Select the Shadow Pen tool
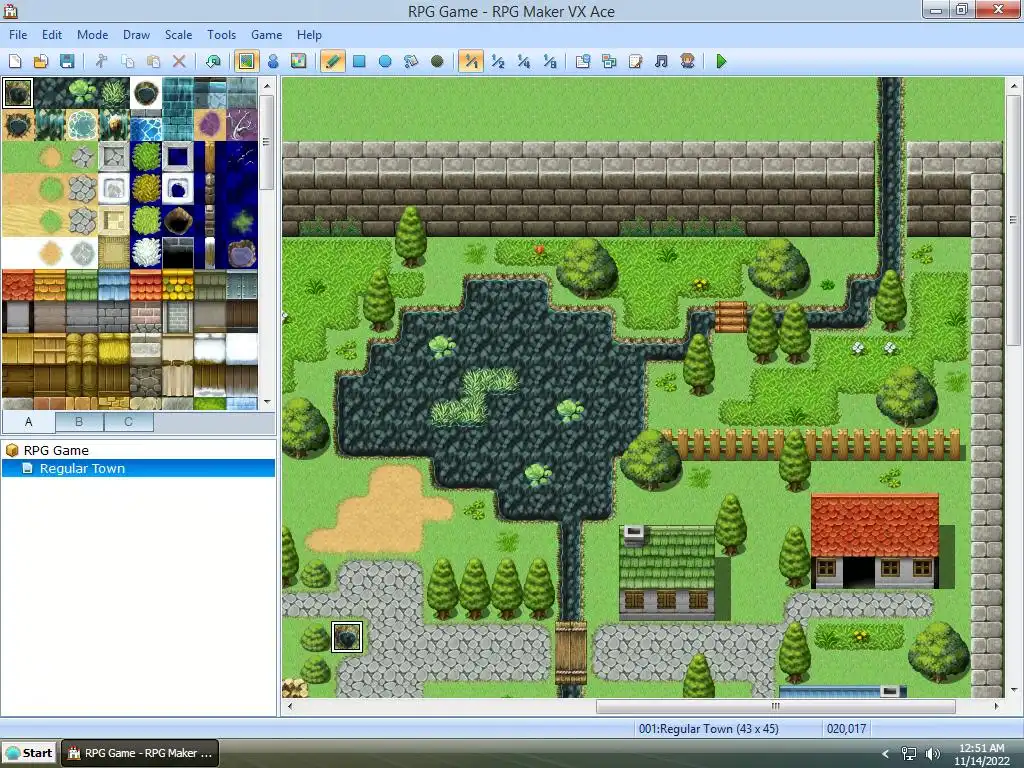 437,61
